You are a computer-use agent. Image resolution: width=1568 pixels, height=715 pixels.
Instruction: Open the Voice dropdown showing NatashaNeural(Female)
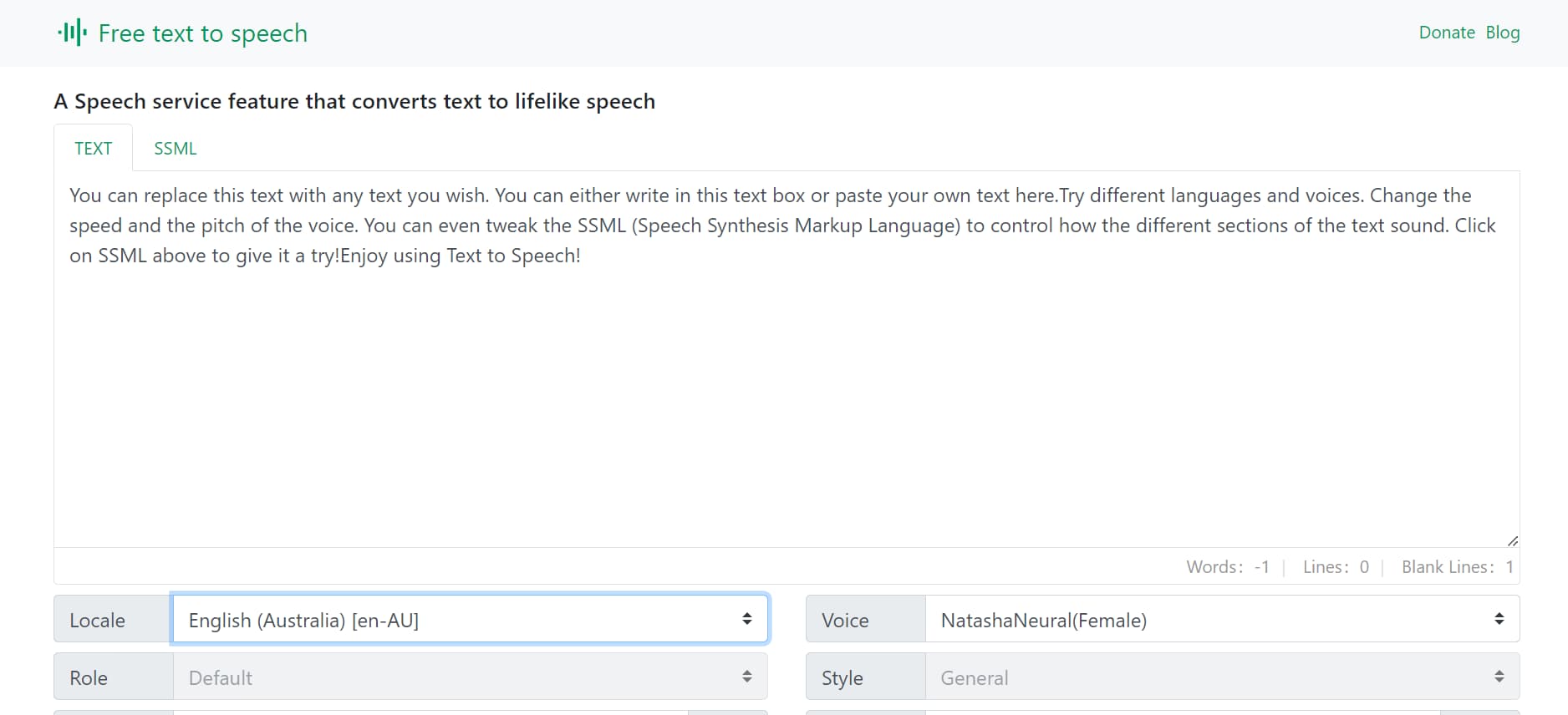click(x=1222, y=619)
